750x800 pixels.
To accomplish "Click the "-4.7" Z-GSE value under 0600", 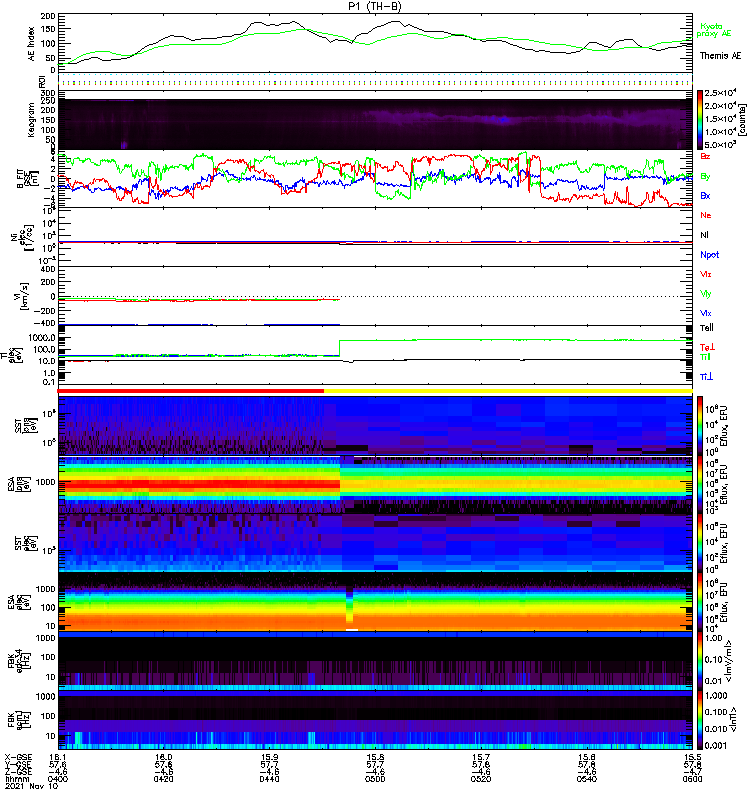I will click(692, 772).
